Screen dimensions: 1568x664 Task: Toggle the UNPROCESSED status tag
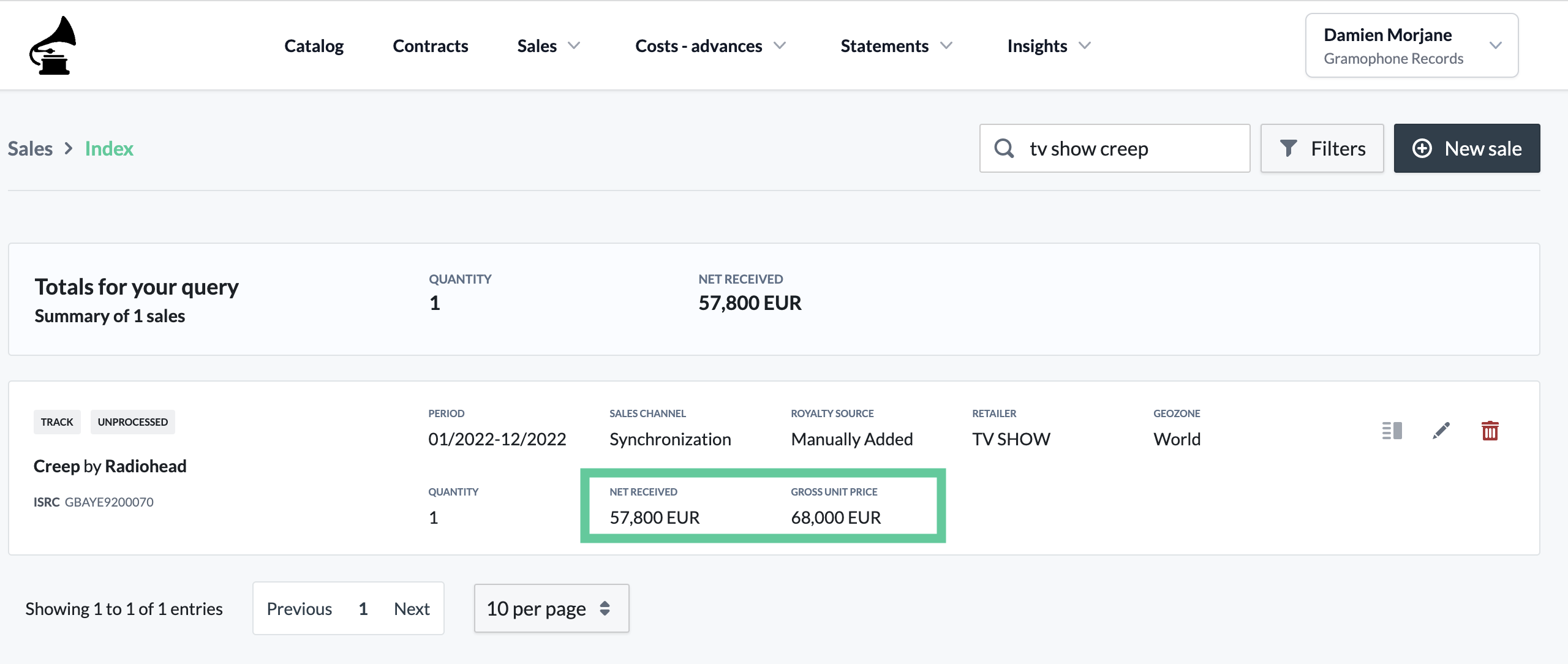point(133,421)
